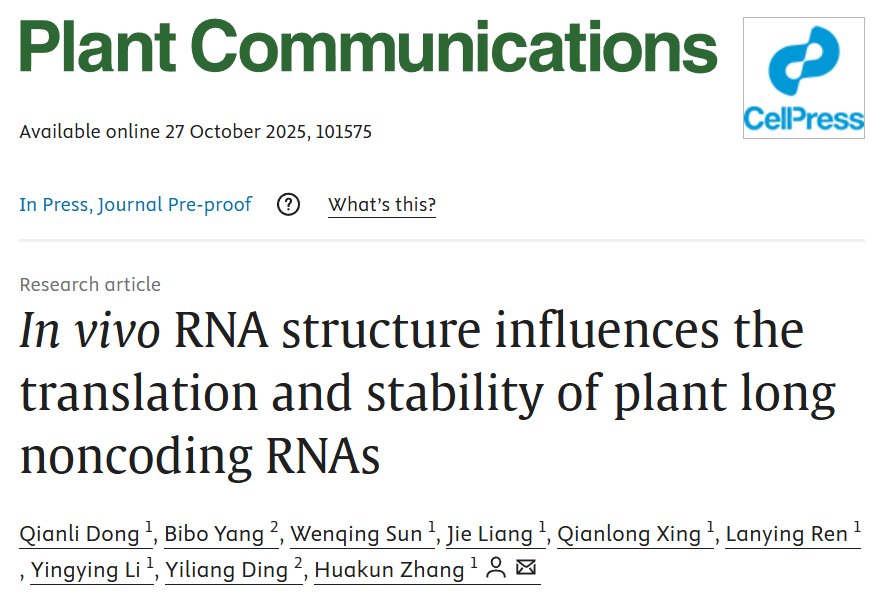The image size is (888, 605).
Task: Click the CellPress logo icon
Action: click(803, 77)
